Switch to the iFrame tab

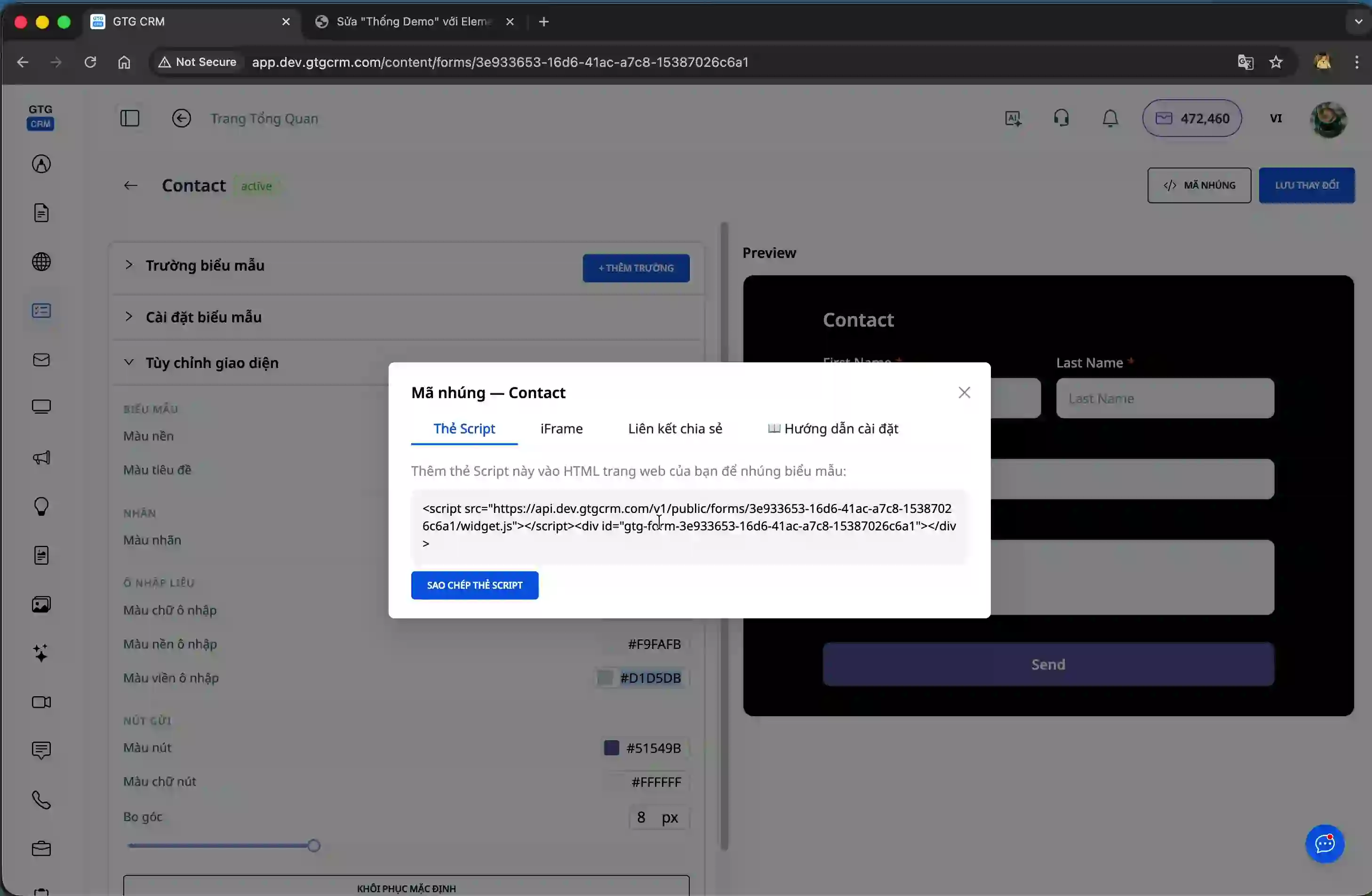click(560, 428)
